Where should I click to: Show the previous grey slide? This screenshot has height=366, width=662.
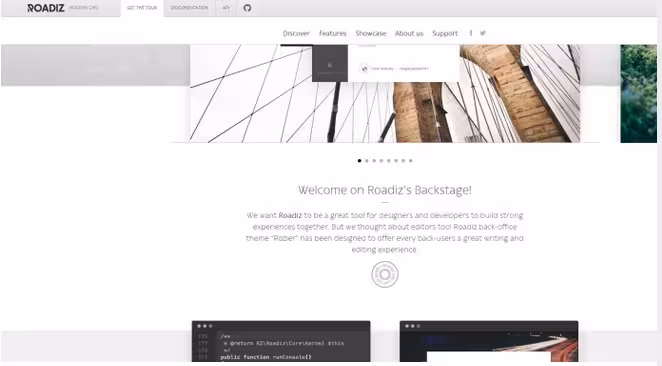[95, 65]
